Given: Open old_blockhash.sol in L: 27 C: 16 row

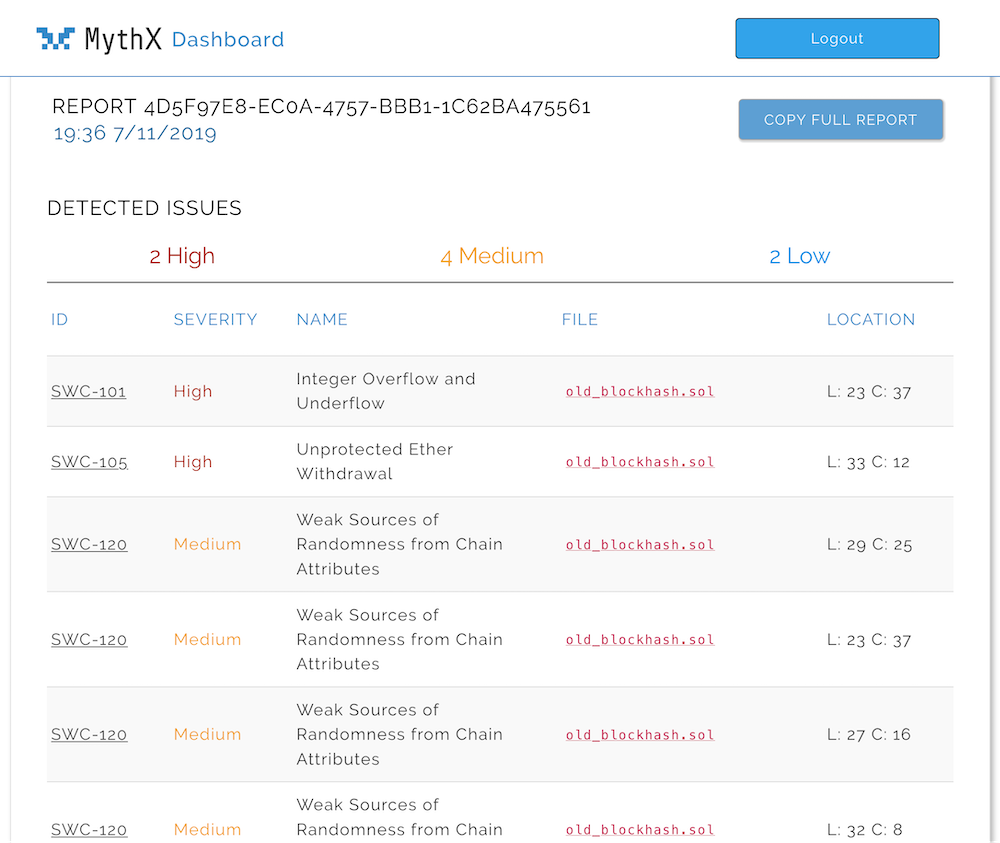Looking at the screenshot, I should (640, 735).
